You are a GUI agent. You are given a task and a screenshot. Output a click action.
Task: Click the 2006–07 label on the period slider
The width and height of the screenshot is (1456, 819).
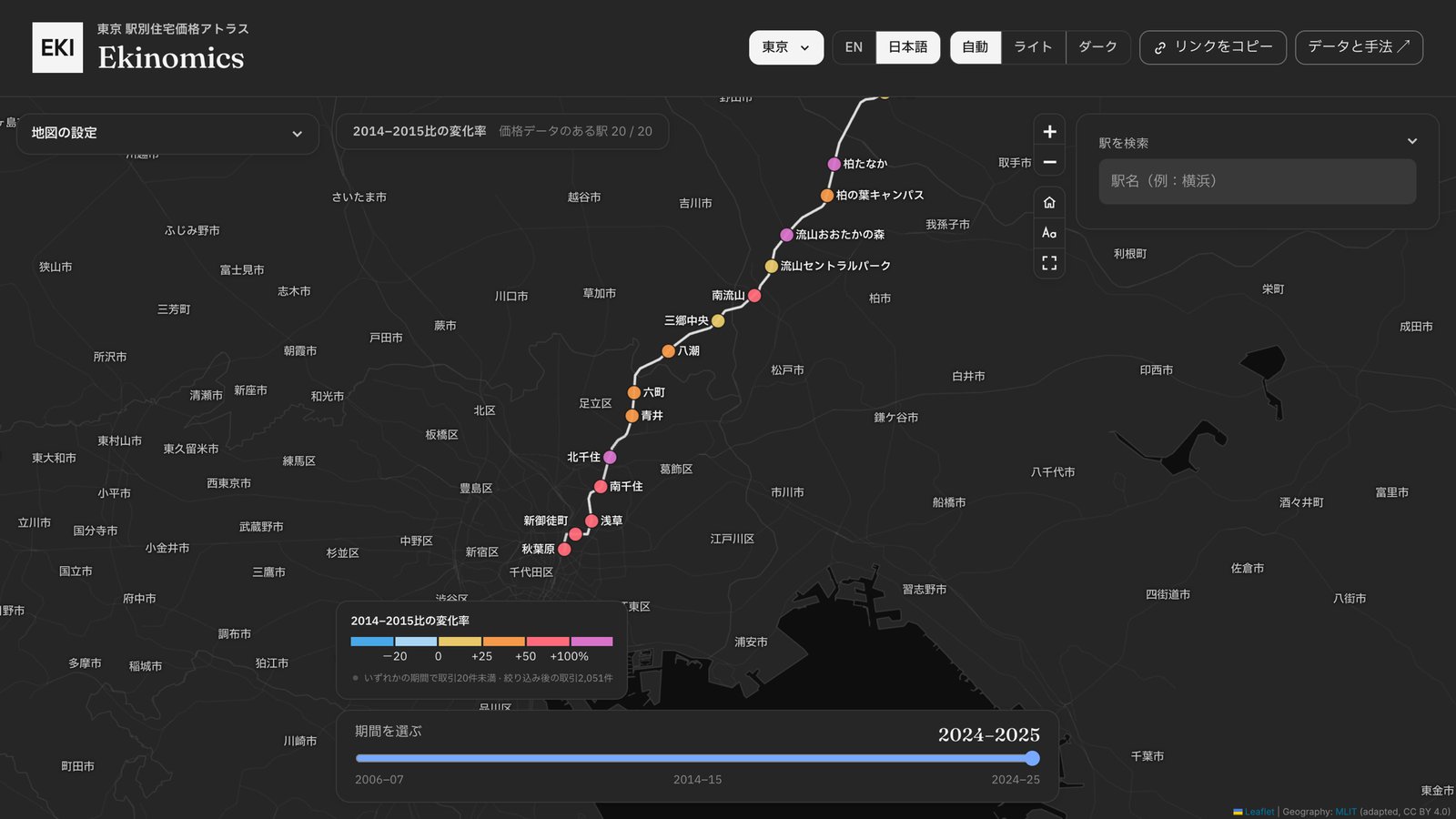379,780
